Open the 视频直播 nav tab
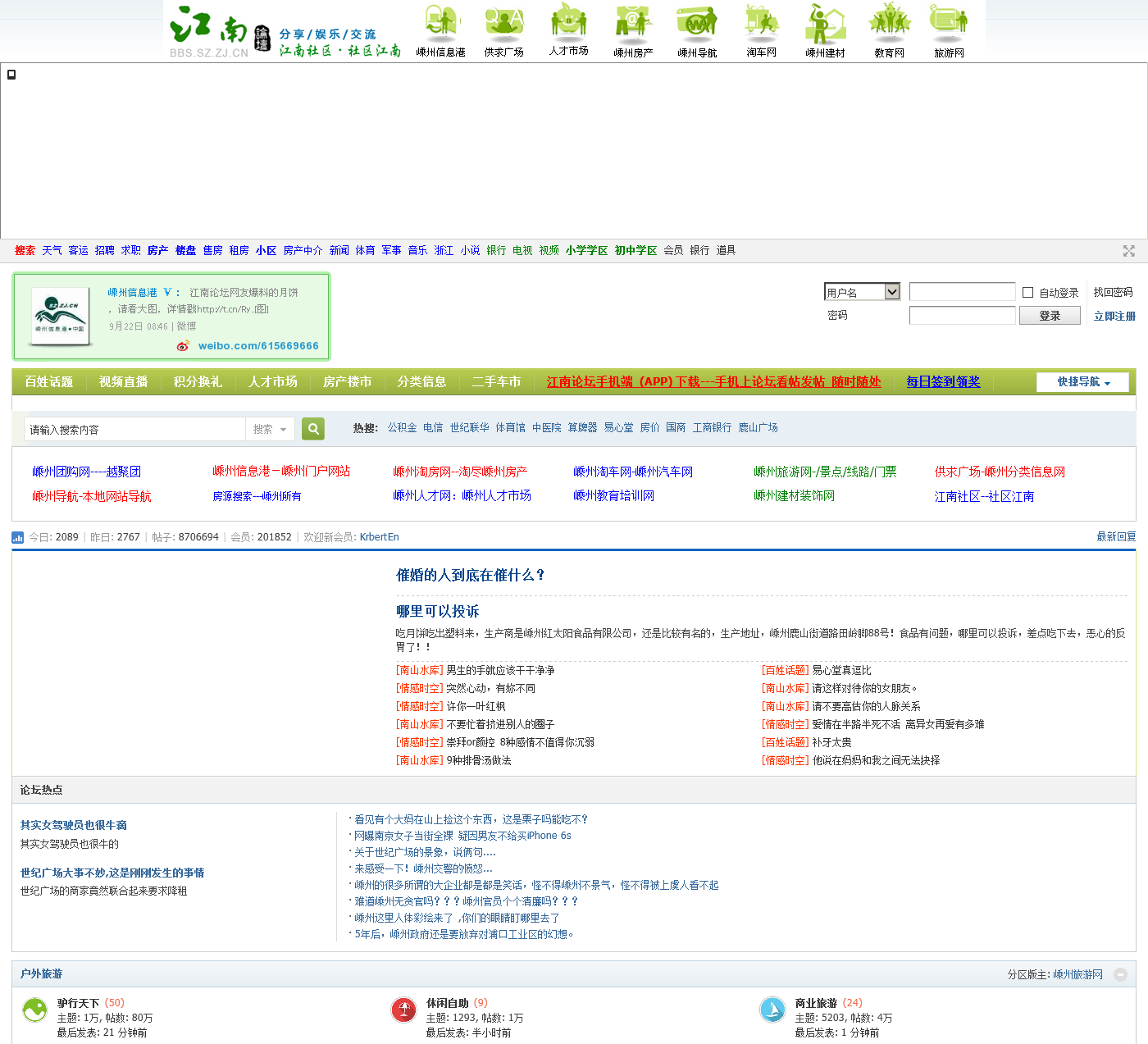1148x1044 pixels. pos(123,382)
